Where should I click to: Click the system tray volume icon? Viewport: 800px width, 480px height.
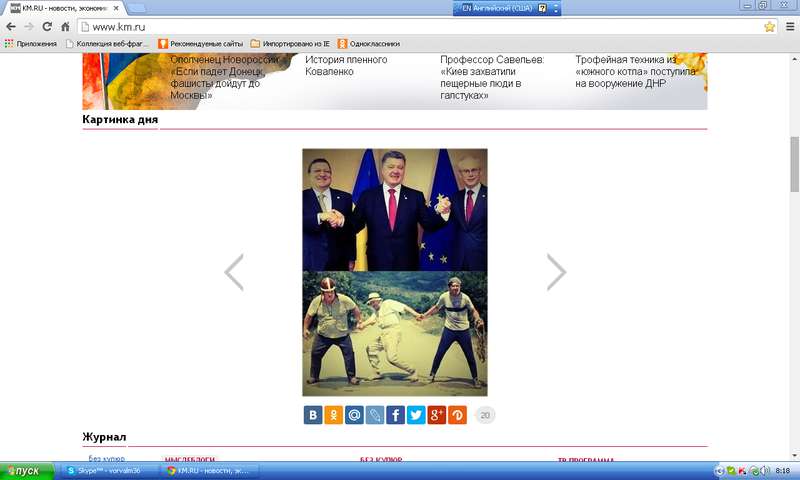(x=764, y=471)
